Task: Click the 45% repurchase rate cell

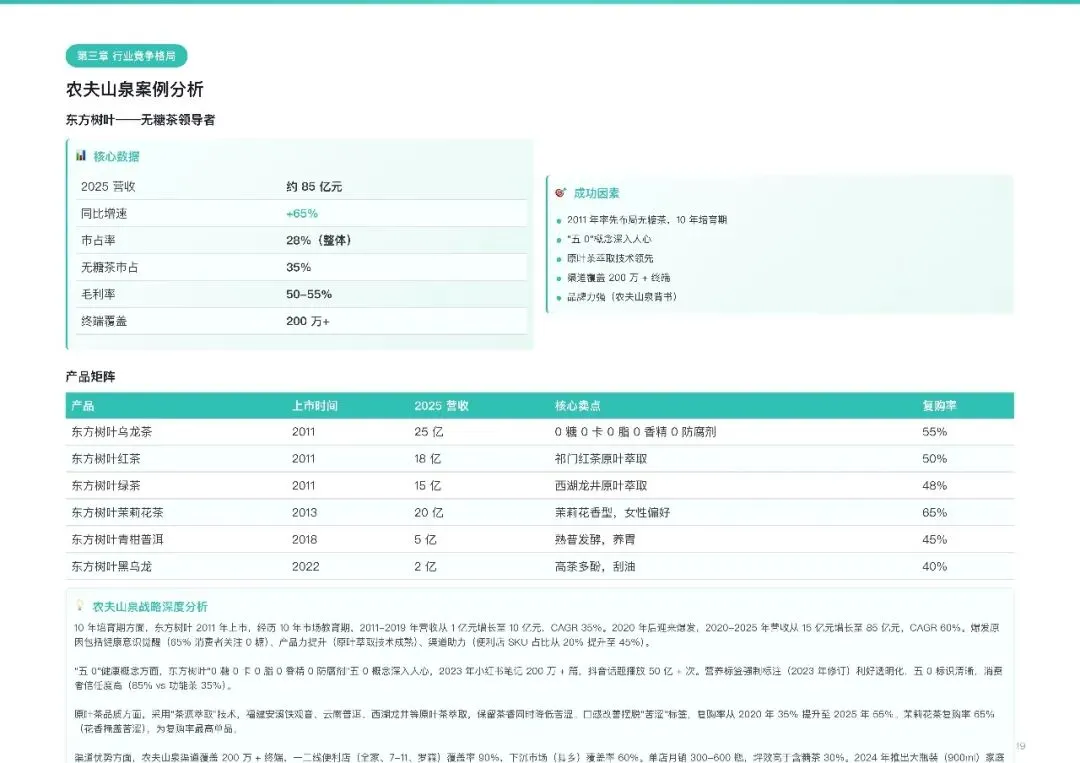Action: pos(935,539)
